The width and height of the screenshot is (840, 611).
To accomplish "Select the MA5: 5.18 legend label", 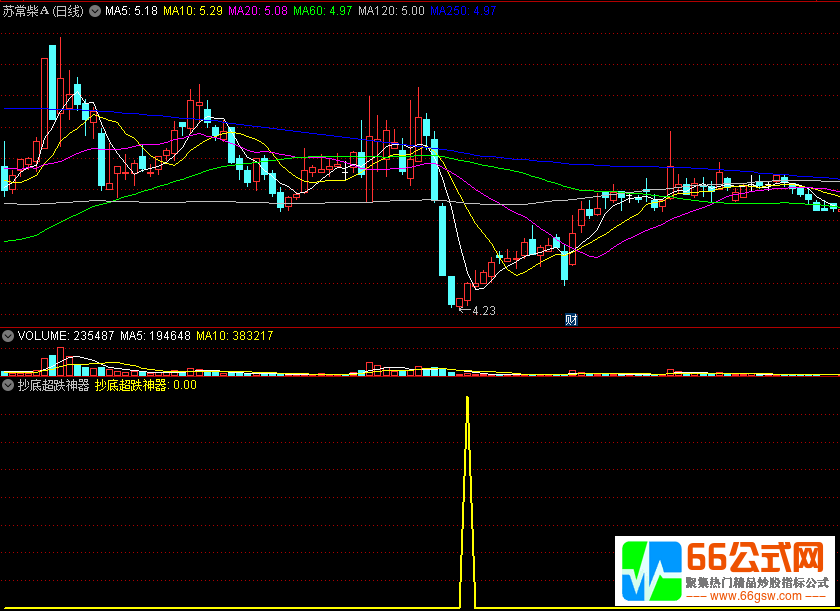I will 132,11.
